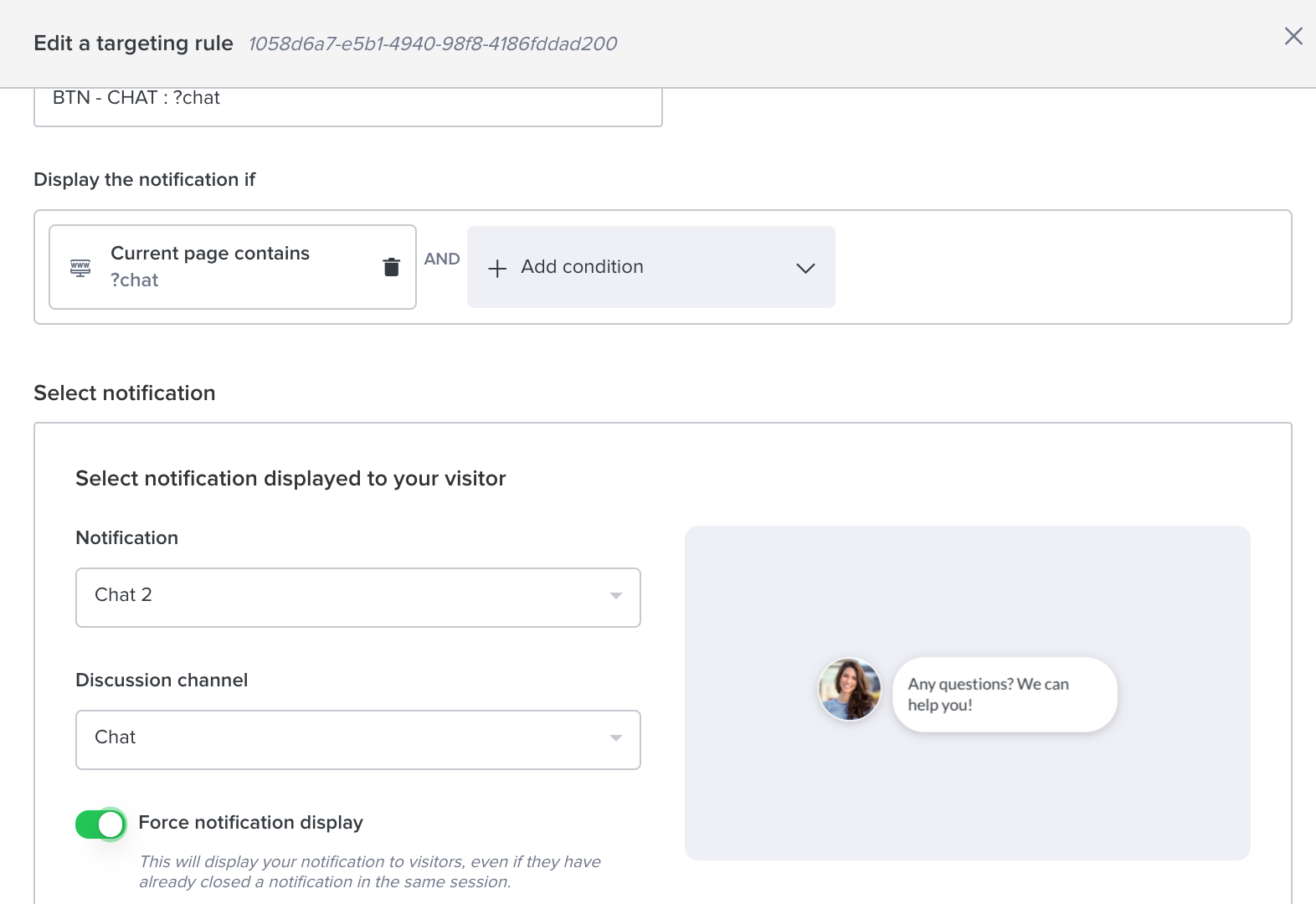Screen dimensions: 1316x904
Task: Click the rule name field "BTN - CHAT"
Action: click(347, 104)
